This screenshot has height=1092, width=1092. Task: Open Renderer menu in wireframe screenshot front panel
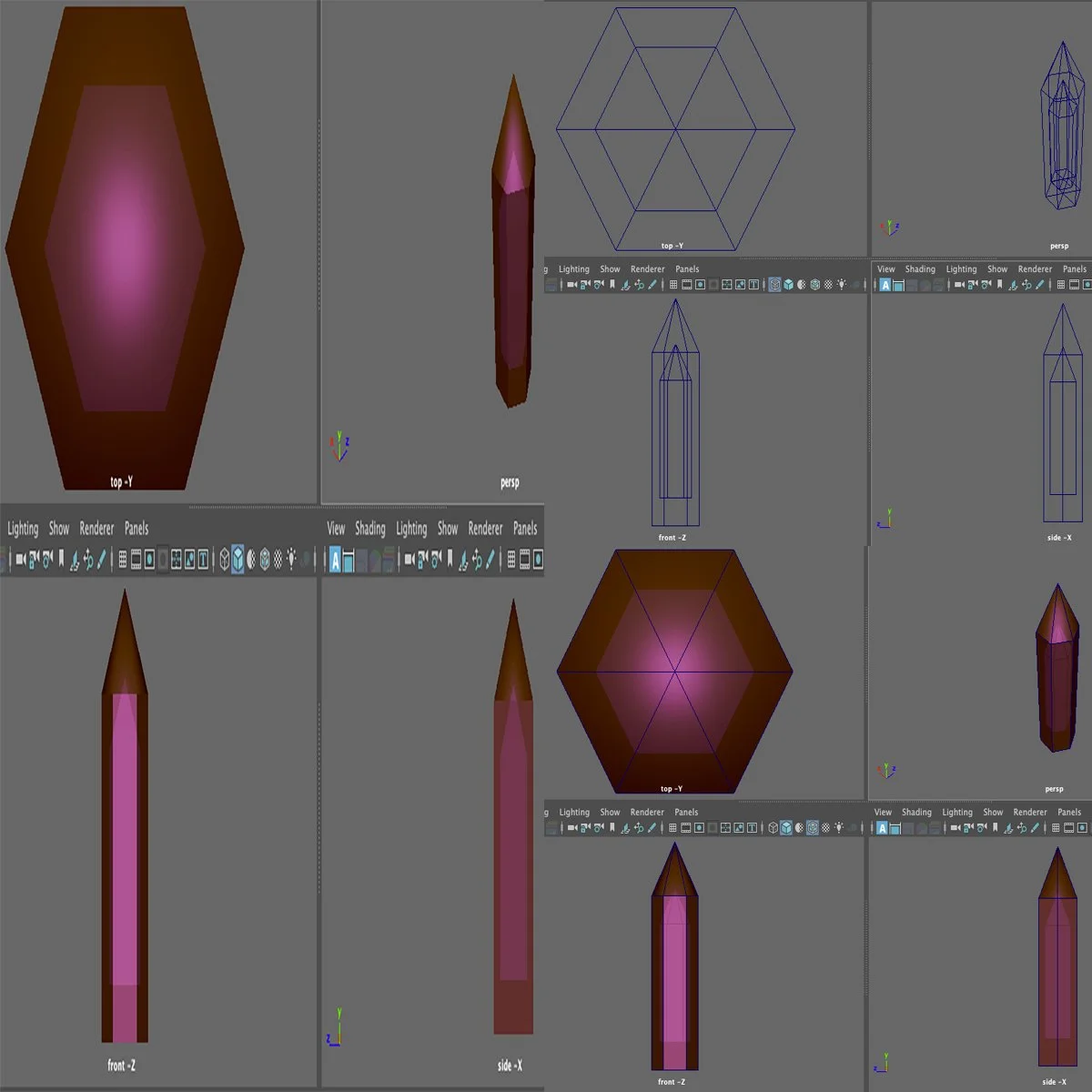tap(648, 269)
